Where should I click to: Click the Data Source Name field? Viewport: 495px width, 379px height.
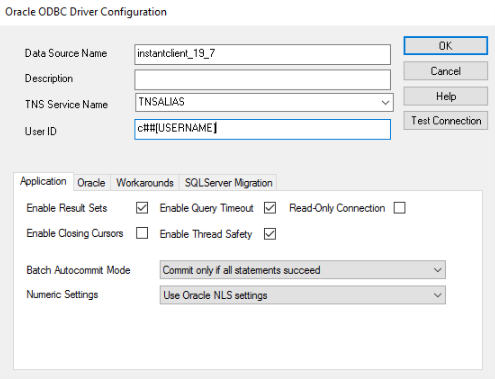[x=262, y=54]
